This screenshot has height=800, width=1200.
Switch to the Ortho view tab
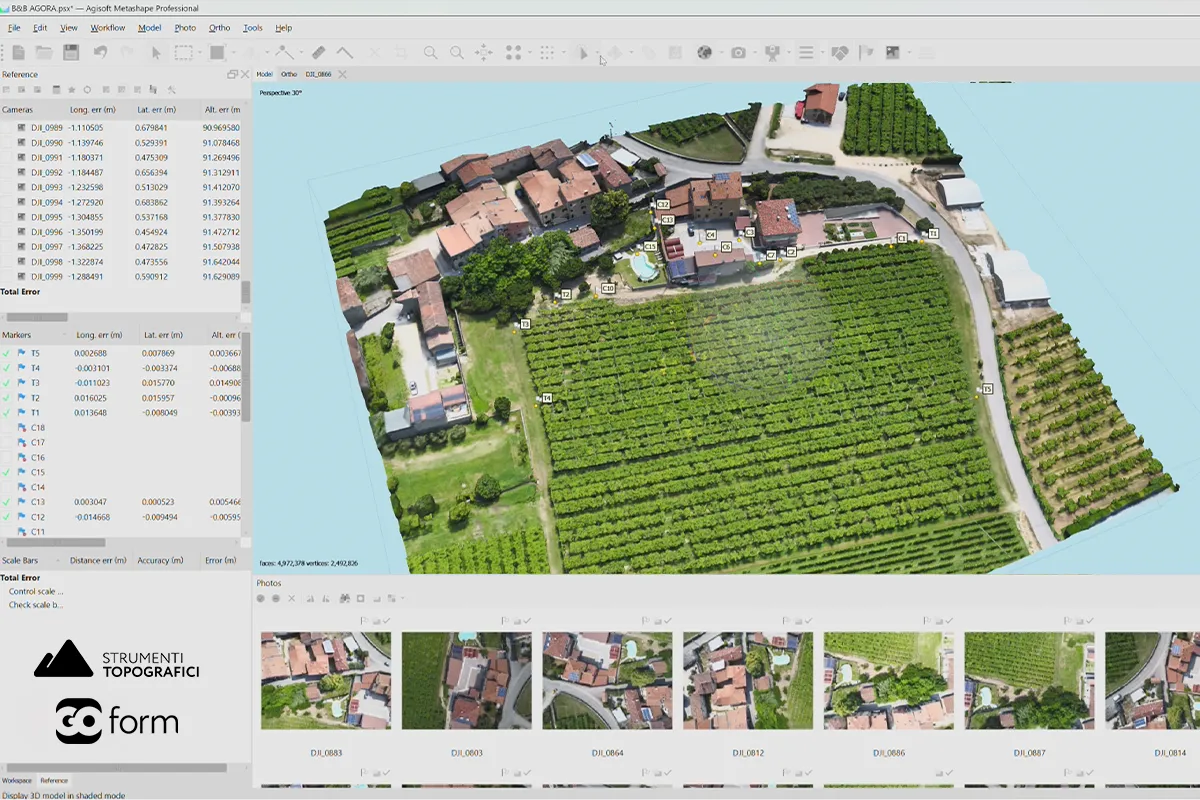pos(288,74)
